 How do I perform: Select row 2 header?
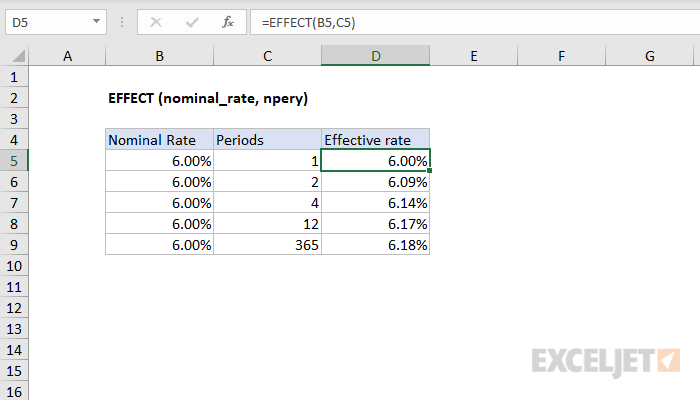(14, 98)
